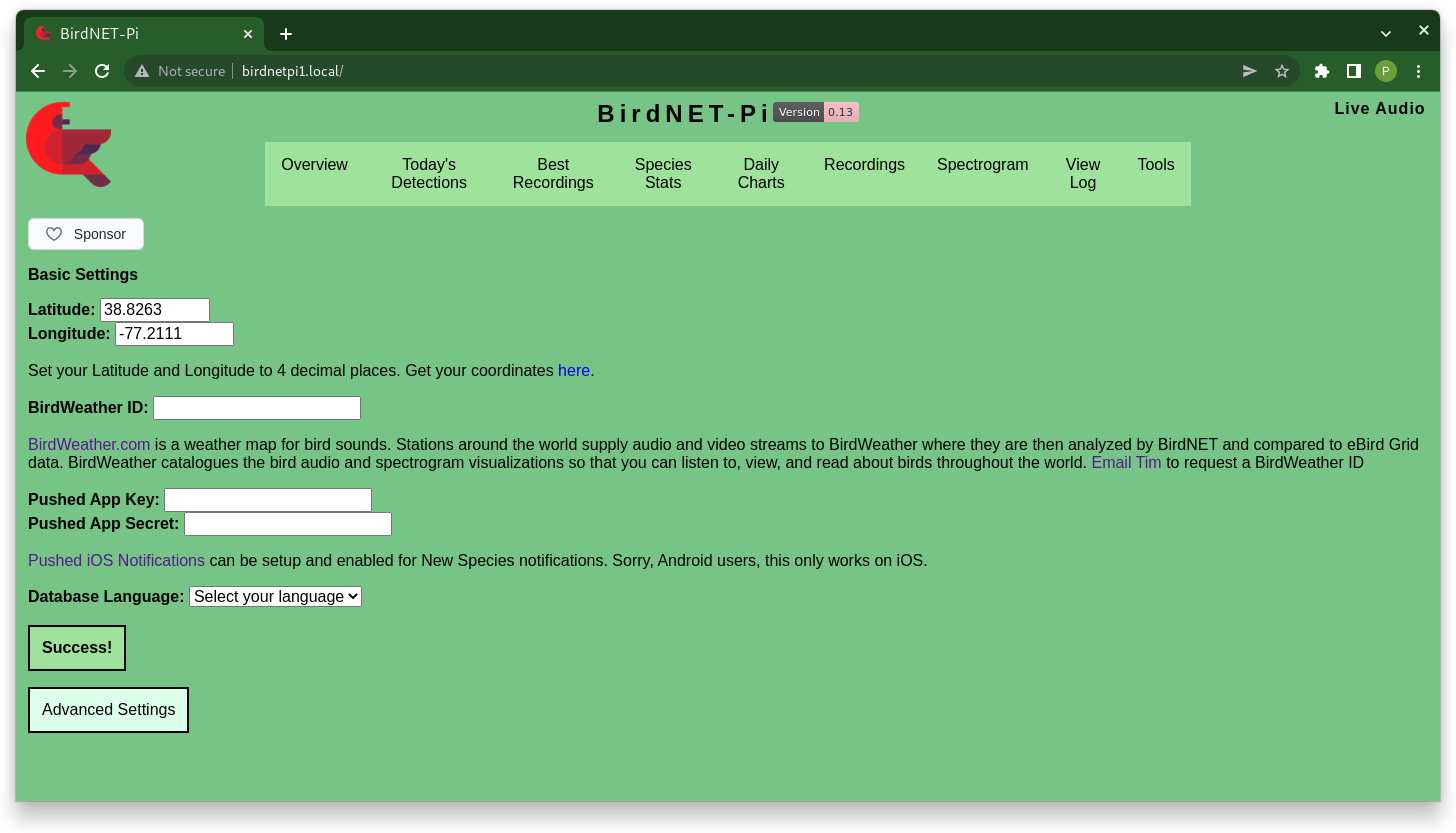Reload the page with the refresh icon
1456x833 pixels.
point(102,71)
